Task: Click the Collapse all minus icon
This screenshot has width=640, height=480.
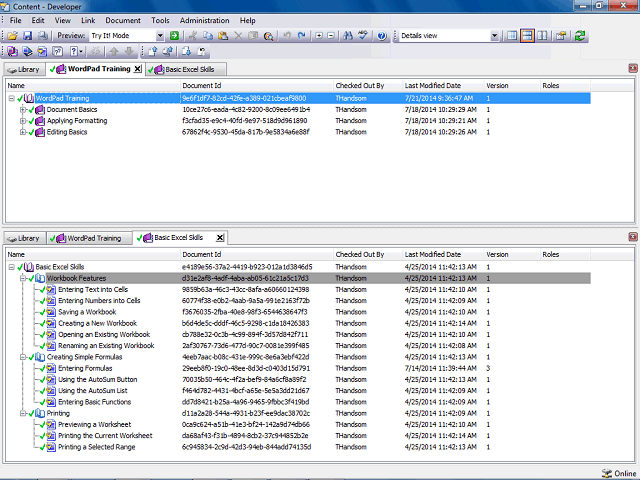Action: (x=331, y=36)
